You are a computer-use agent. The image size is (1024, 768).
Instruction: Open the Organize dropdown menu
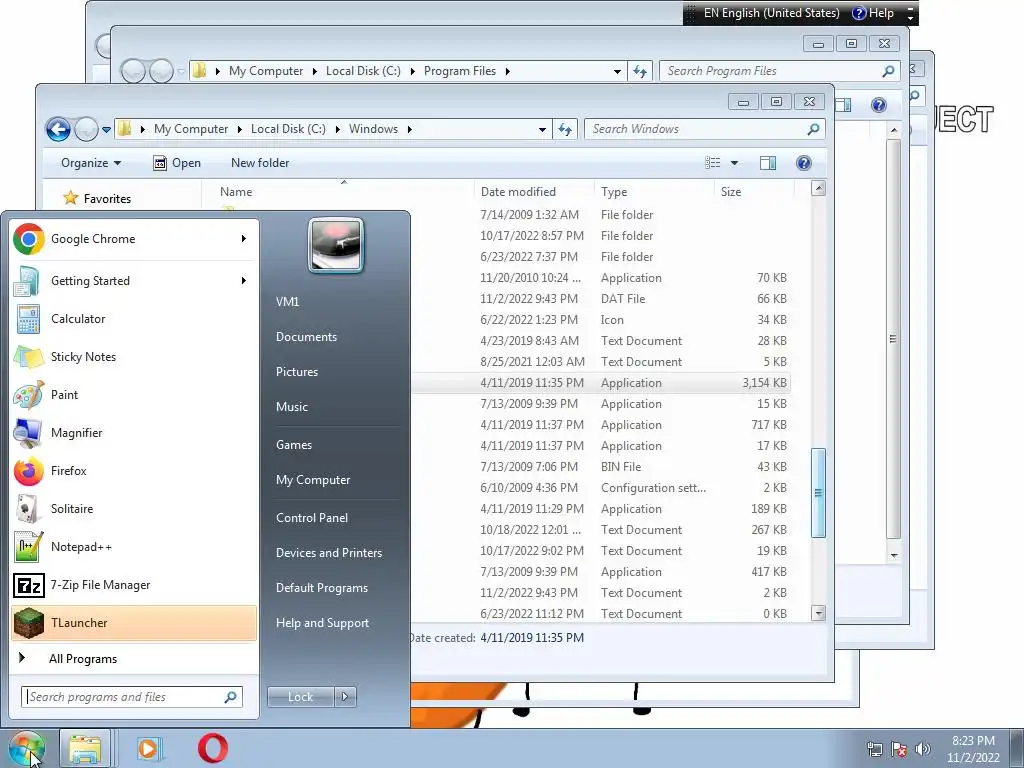tap(91, 163)
